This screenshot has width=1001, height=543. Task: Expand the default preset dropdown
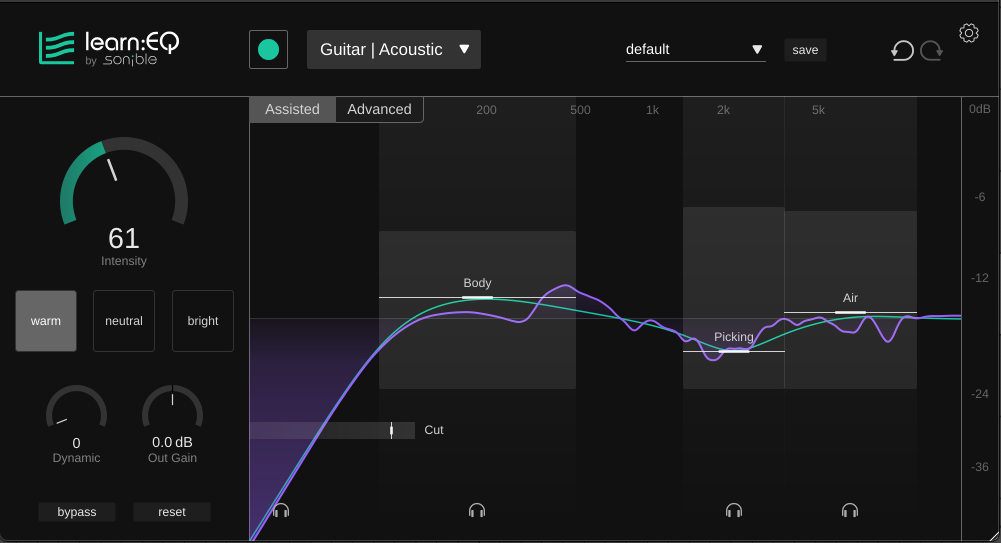695,49
